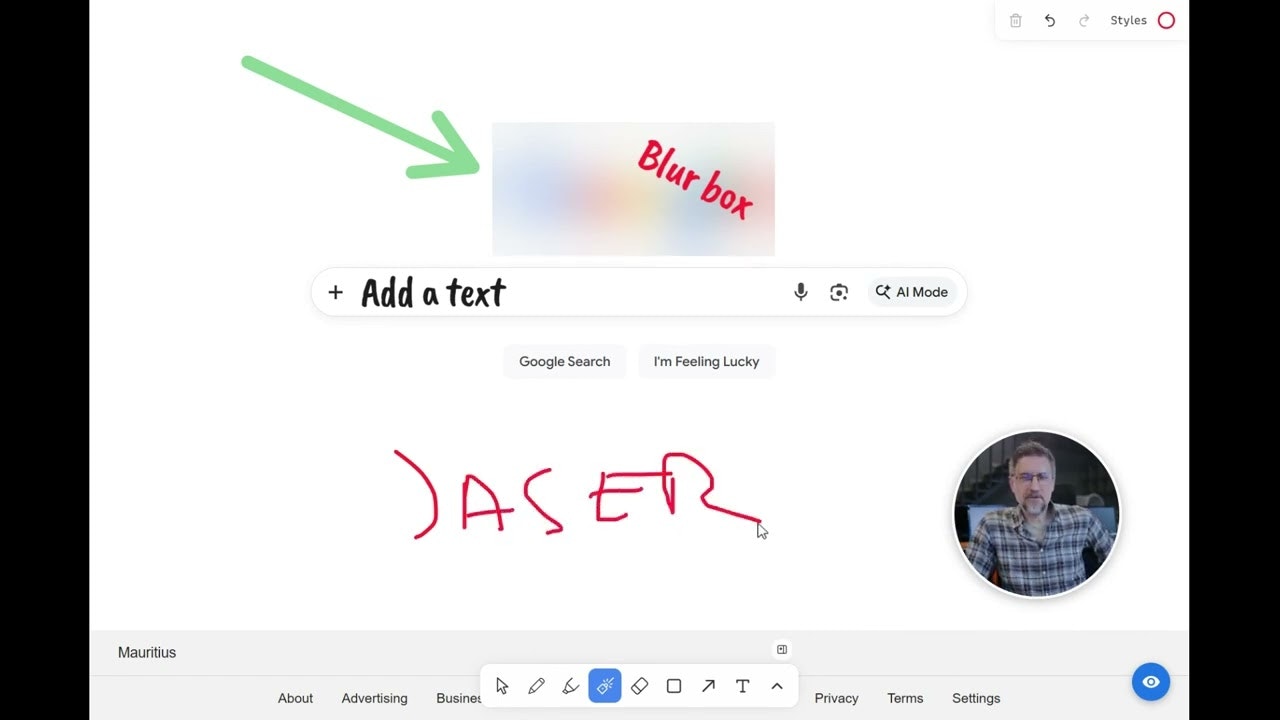Click the Google Search button
The height and width of the screenshot is (720, 1280).
click(564, 361)
